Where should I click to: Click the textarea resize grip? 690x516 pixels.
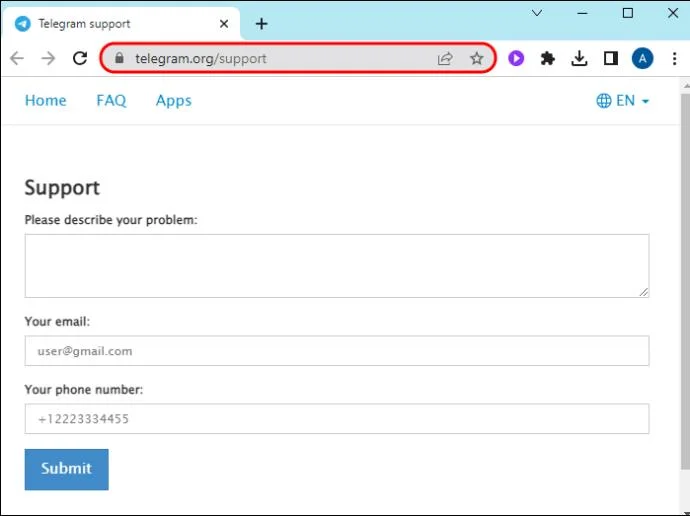[644, 292]
